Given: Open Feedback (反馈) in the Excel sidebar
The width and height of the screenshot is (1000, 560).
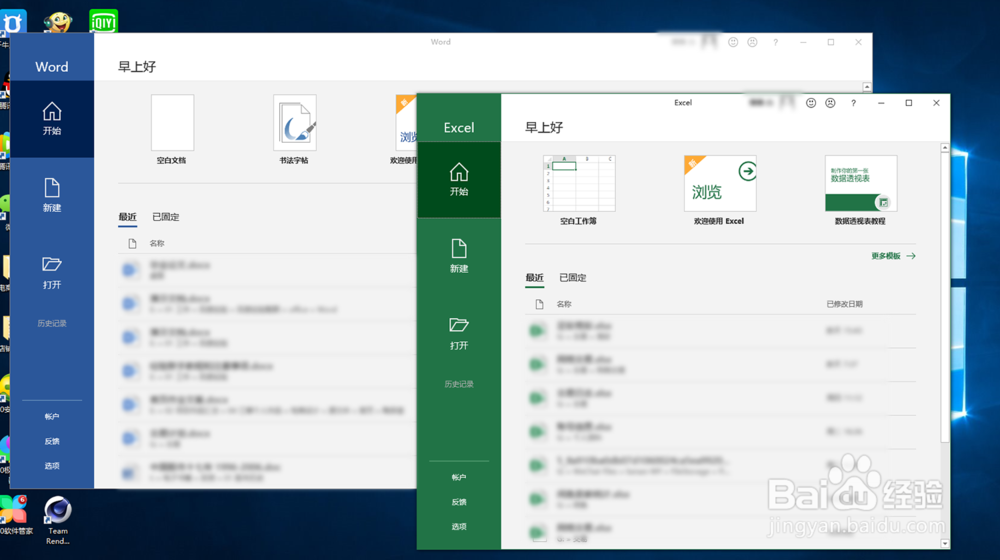Looking at the screenshot, I should point(459,502).
